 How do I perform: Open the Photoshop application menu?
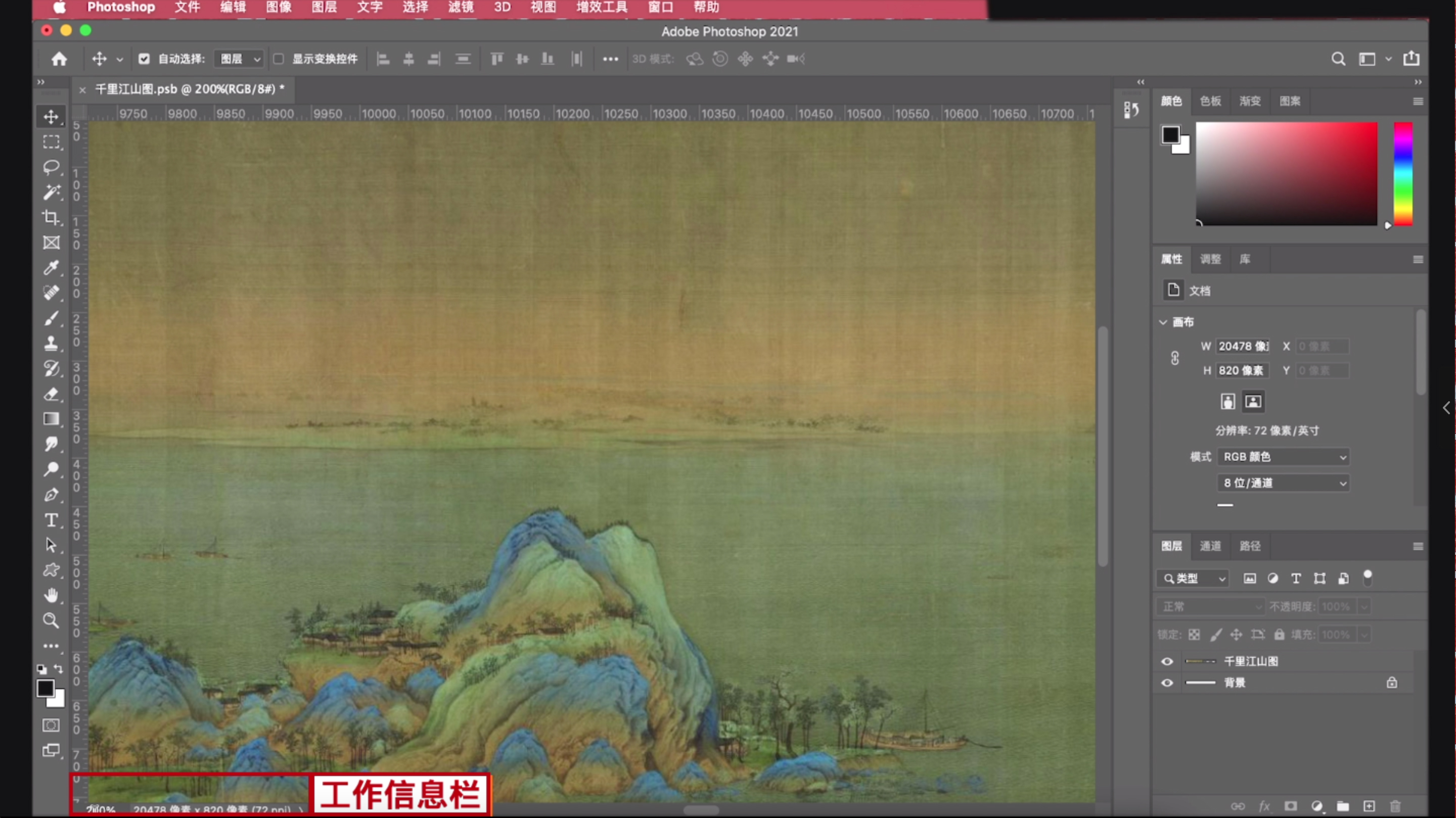point(121,8)
